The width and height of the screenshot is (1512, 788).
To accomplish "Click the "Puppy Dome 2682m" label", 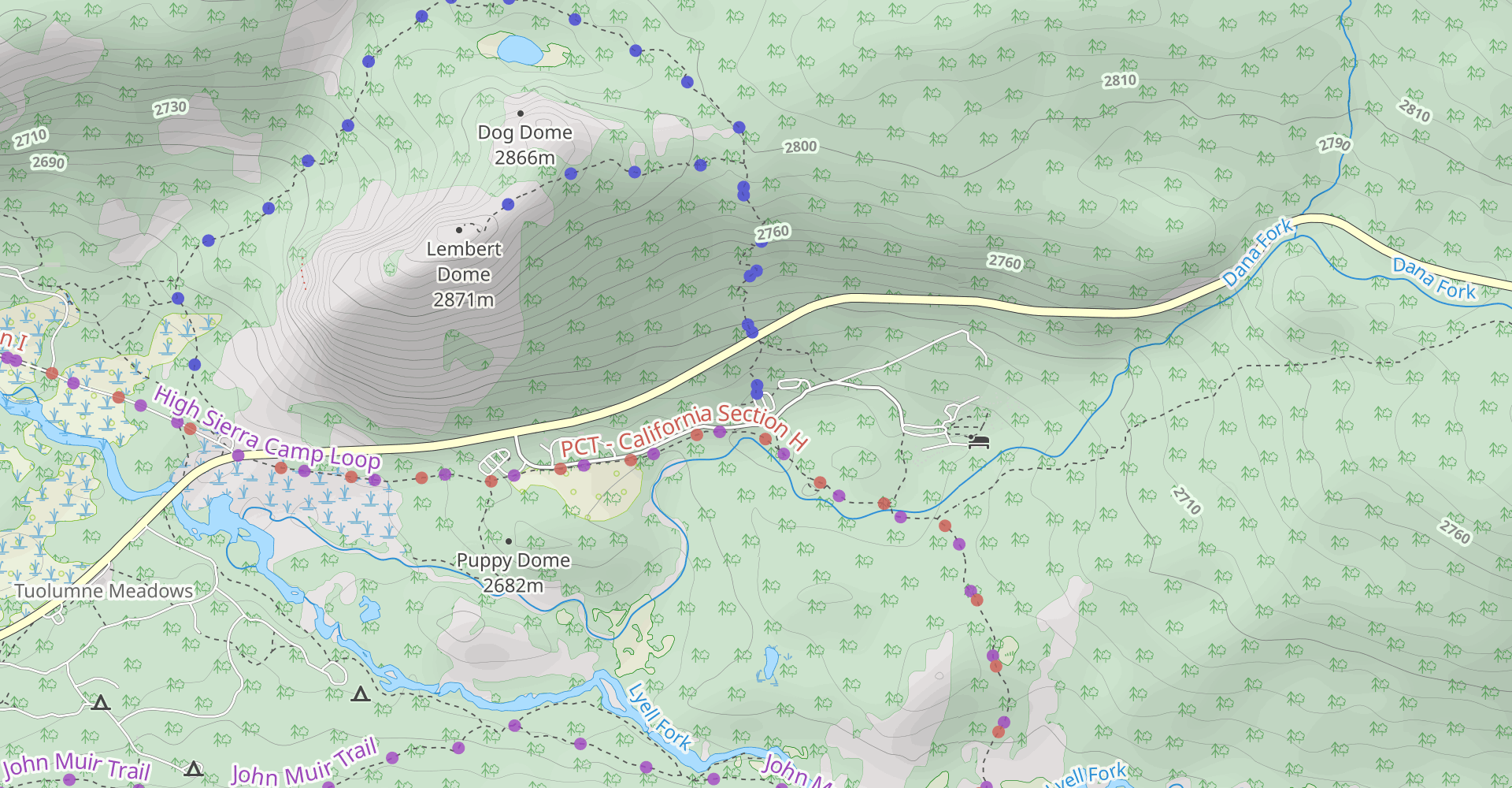I will point(513,573).
